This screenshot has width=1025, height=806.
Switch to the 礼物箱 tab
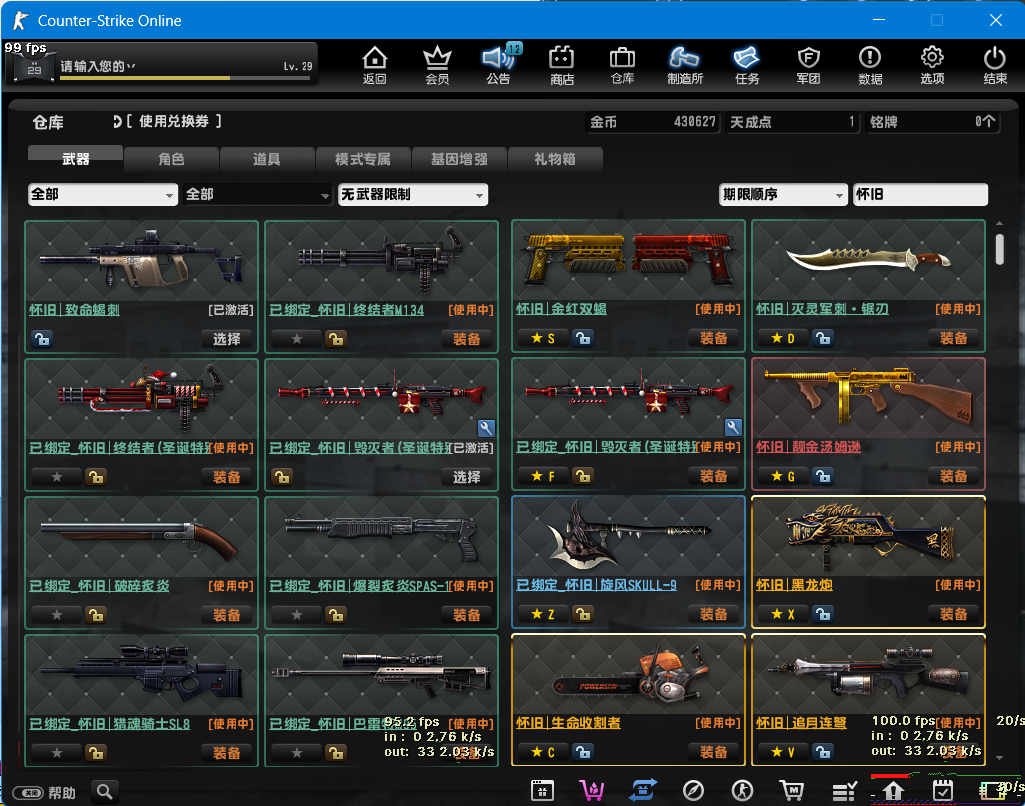click(554, 159)
